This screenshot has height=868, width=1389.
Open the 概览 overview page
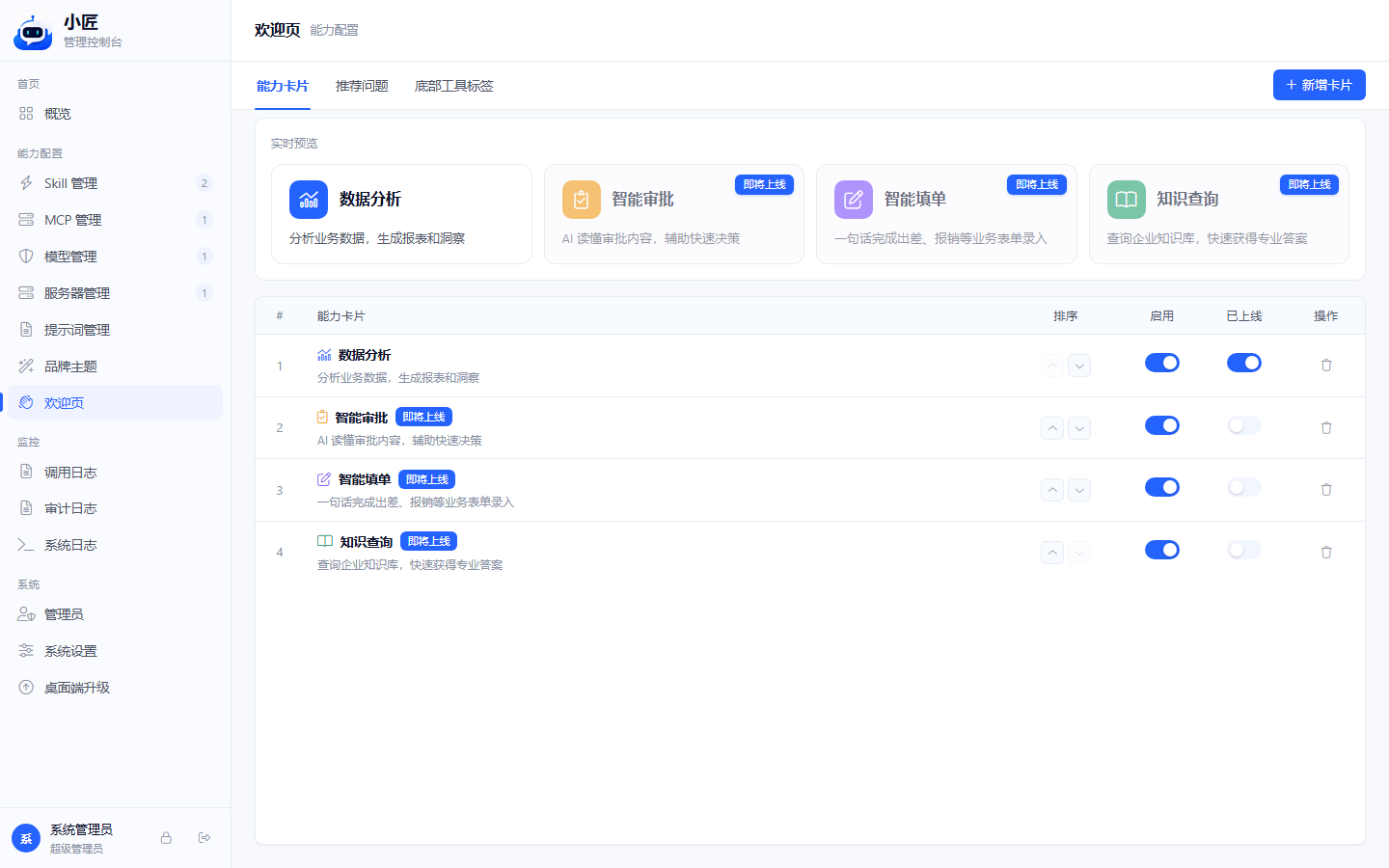[x=115, y=114]
